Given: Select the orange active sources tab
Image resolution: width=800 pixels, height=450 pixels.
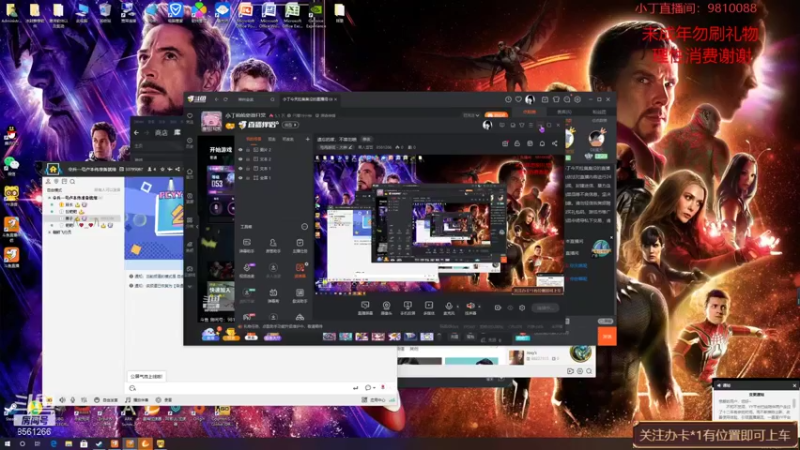Looking at the screenshot, I should [254, 139].
